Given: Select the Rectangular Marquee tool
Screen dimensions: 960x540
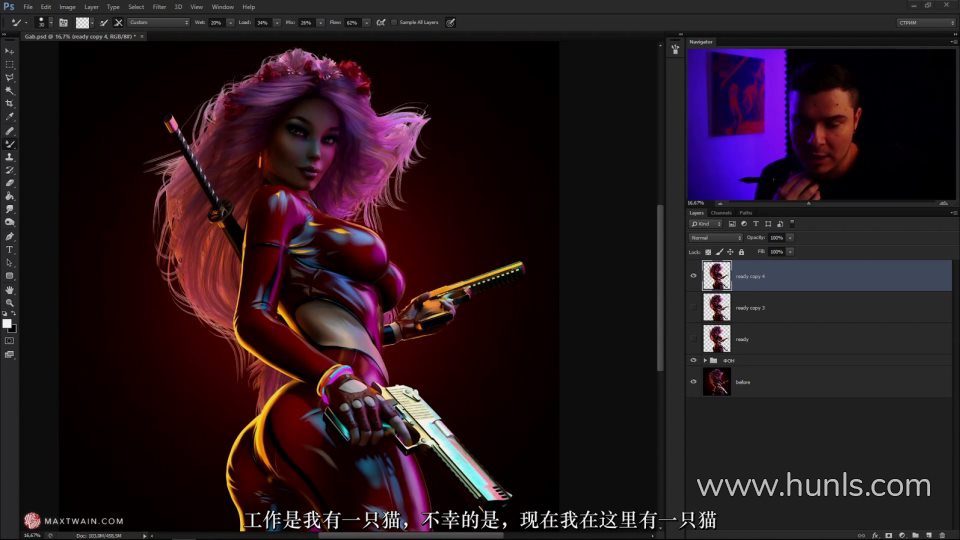Looking at the screenshot, I should pyautogui.click(x=9, y=64).
